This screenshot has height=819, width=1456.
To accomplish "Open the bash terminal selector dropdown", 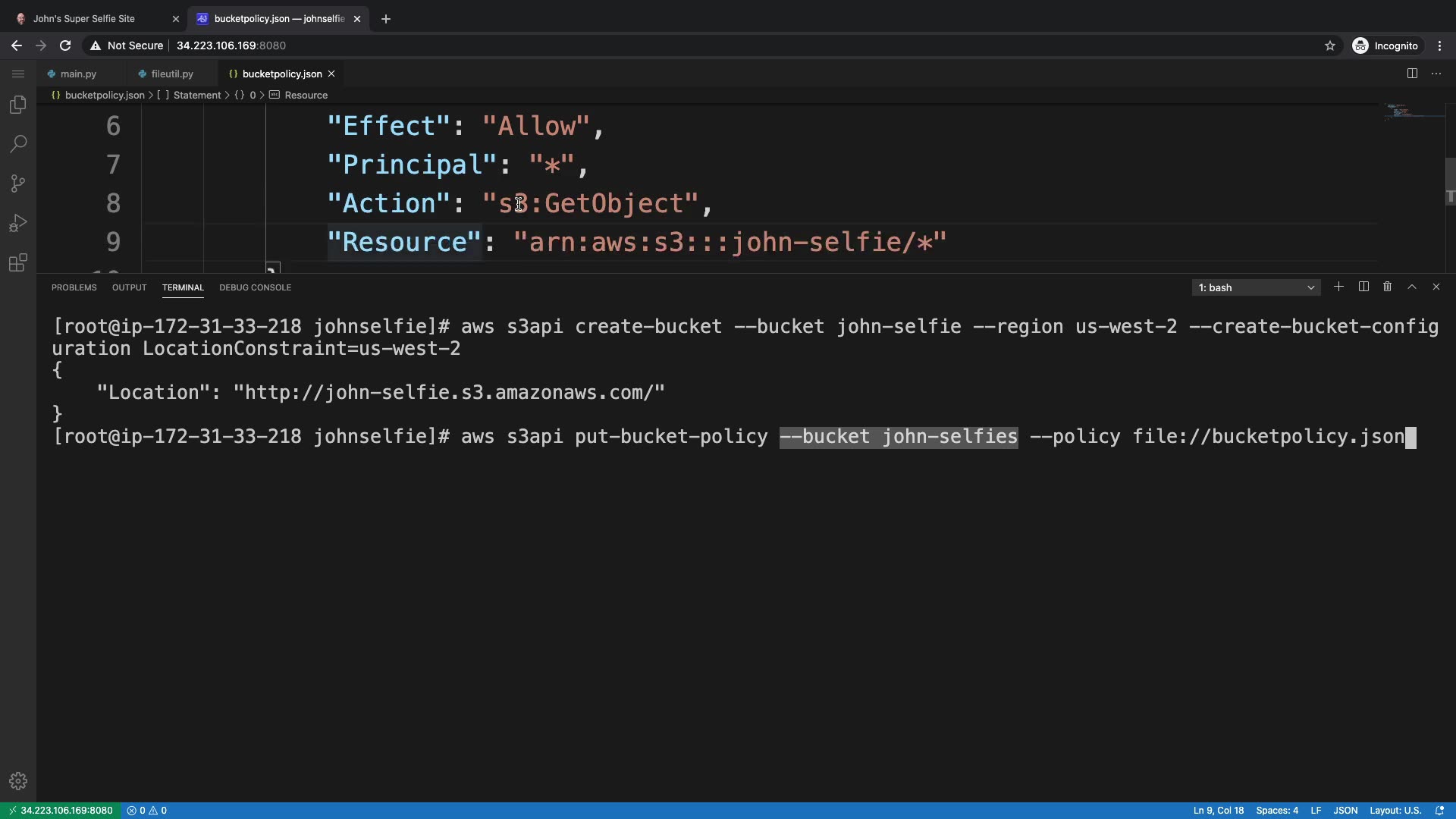I will click(x=1256, y=287).
